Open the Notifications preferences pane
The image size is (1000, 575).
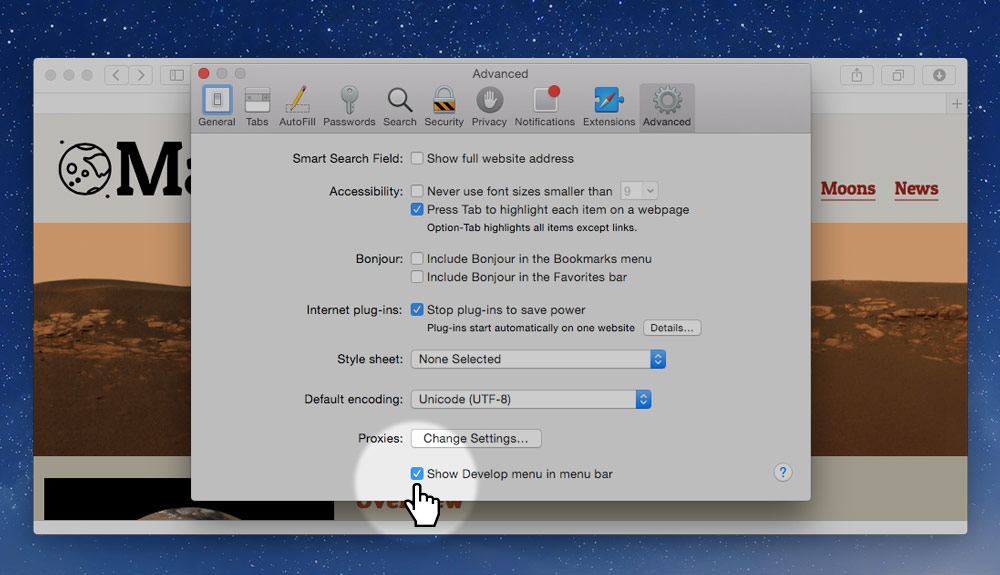[x=545, y=107]
